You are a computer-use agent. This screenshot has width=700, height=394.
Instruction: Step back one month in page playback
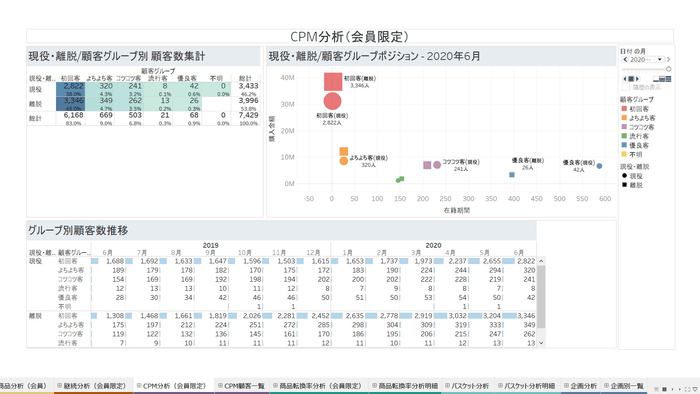coord(625,79)
